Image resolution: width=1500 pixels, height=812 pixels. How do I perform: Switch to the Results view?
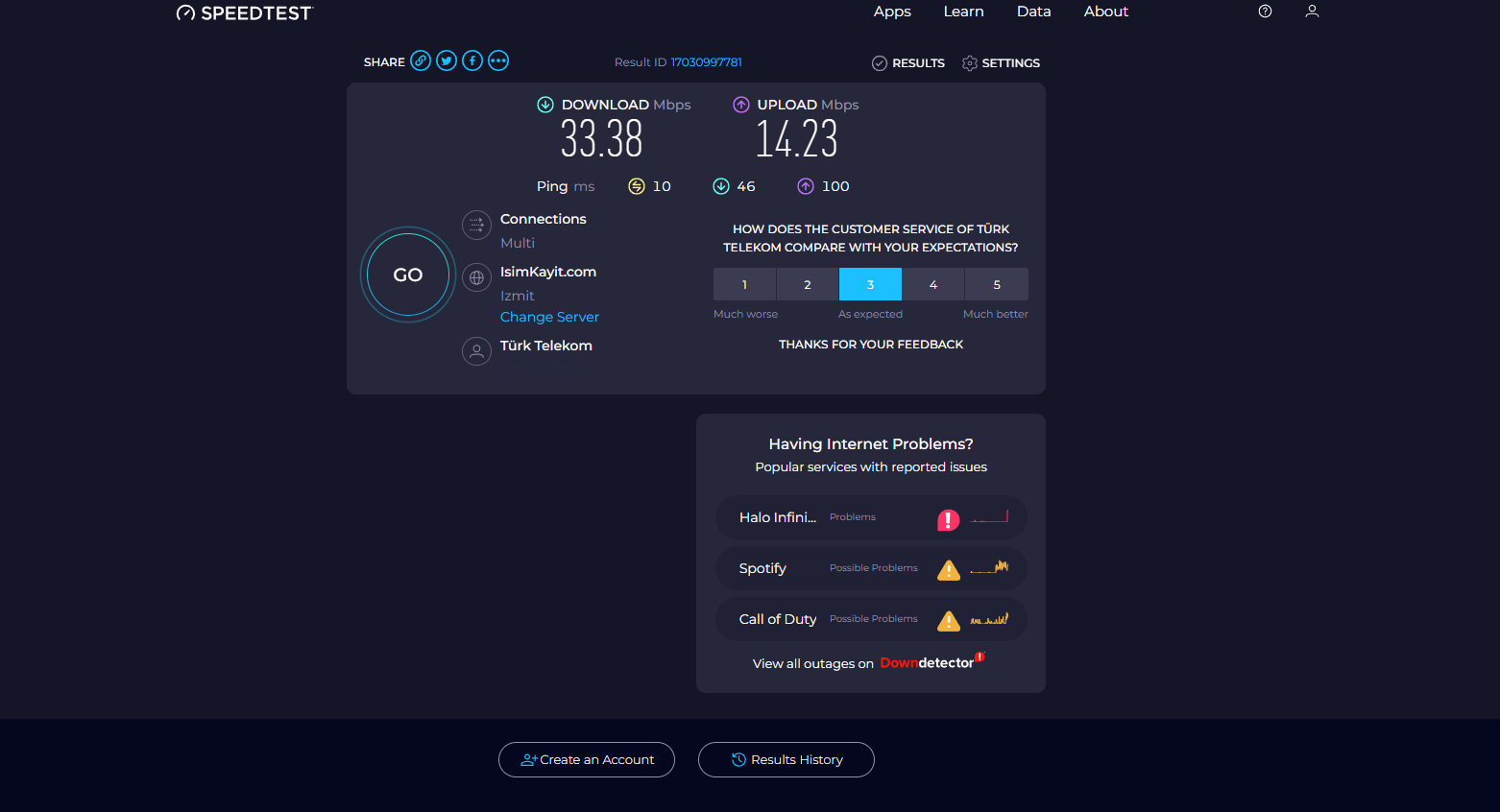tap(908, 63)
